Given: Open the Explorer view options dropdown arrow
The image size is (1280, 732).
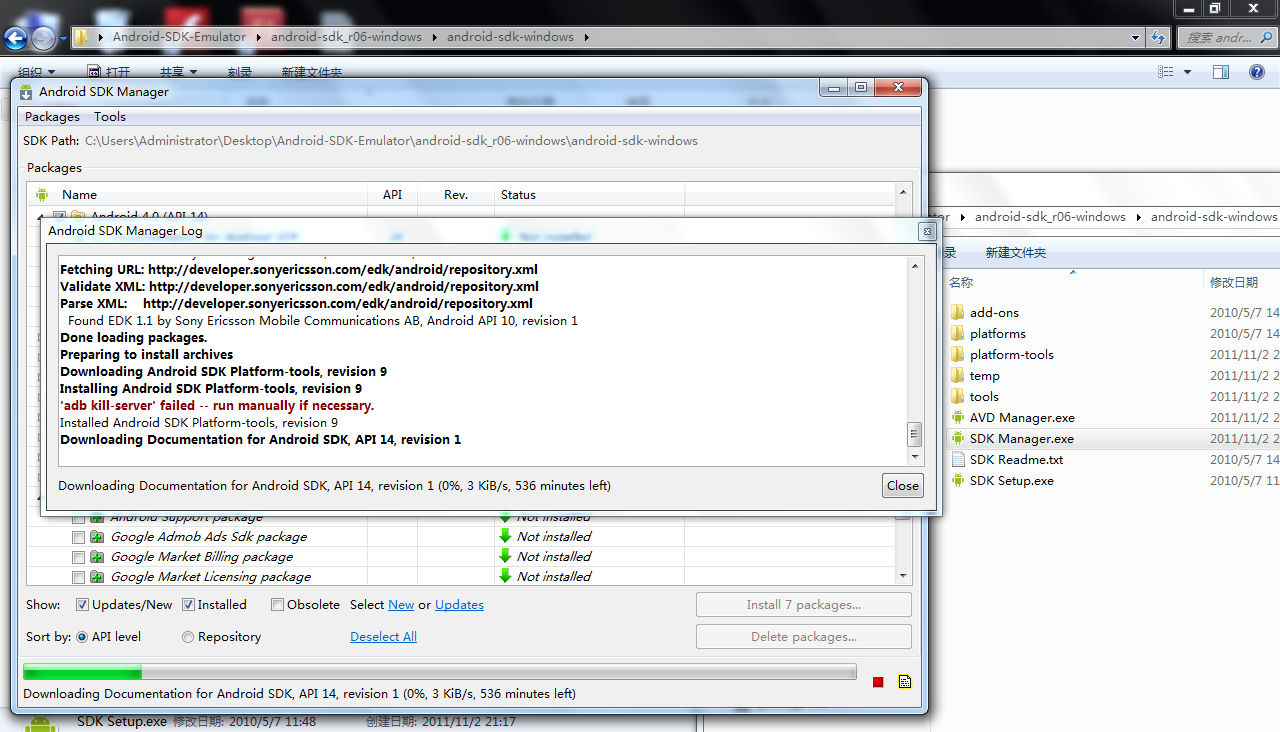Looking at the screenshot, I should (1188, 72).
